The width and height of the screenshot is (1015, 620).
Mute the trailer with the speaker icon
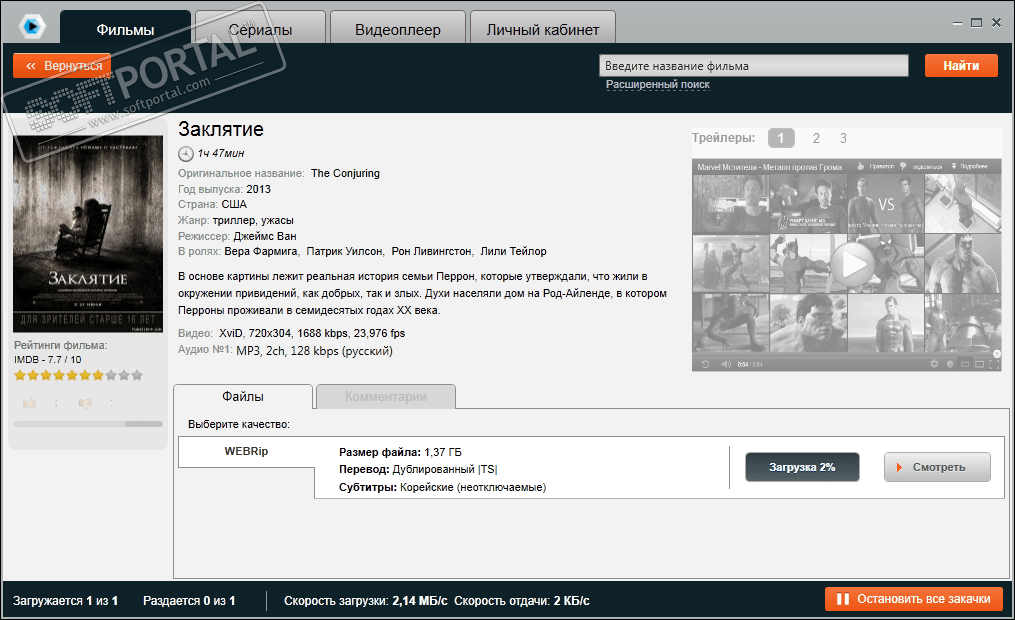[726, 364]
